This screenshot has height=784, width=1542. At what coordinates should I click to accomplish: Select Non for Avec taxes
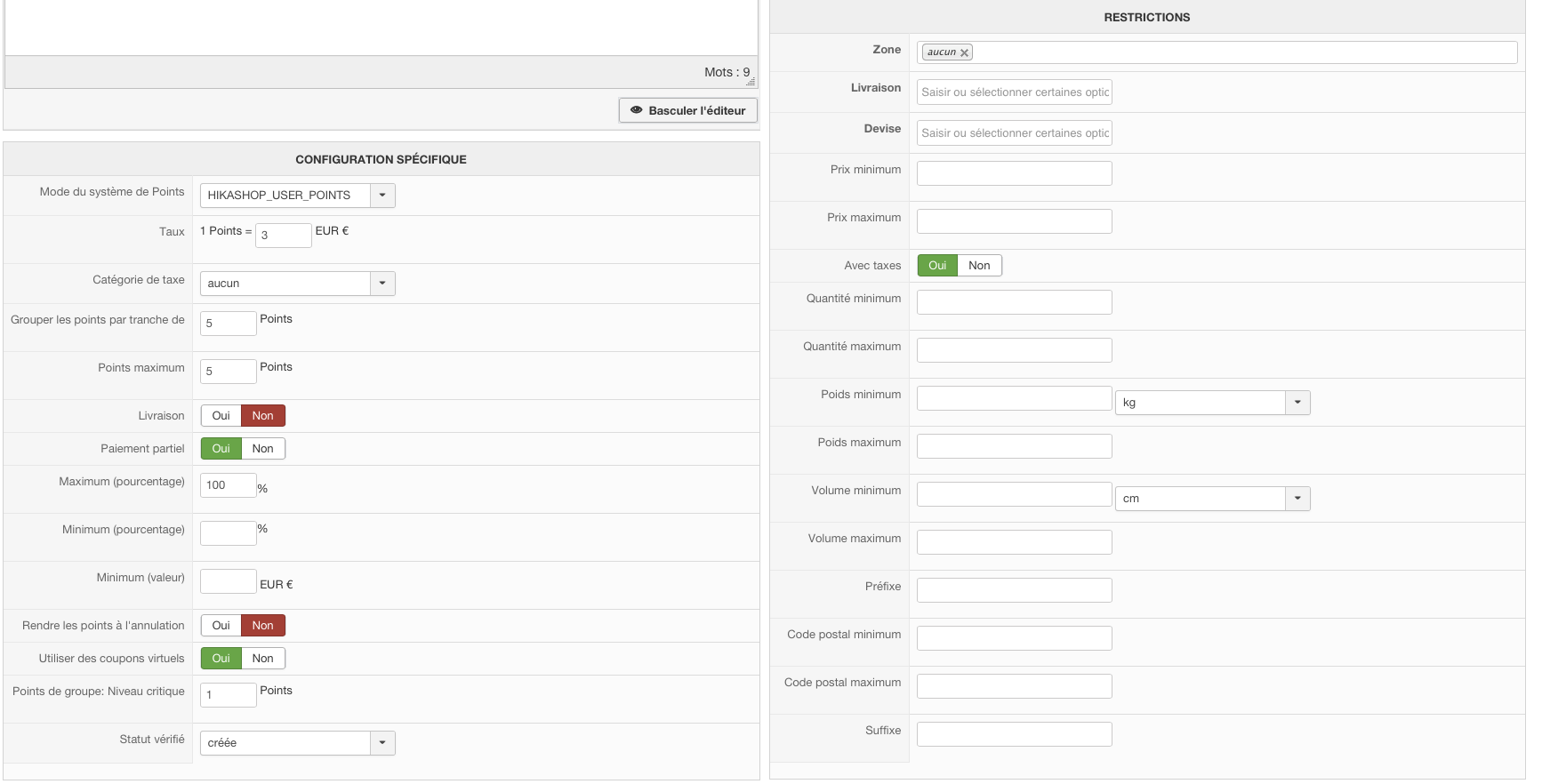click(979, 266)
